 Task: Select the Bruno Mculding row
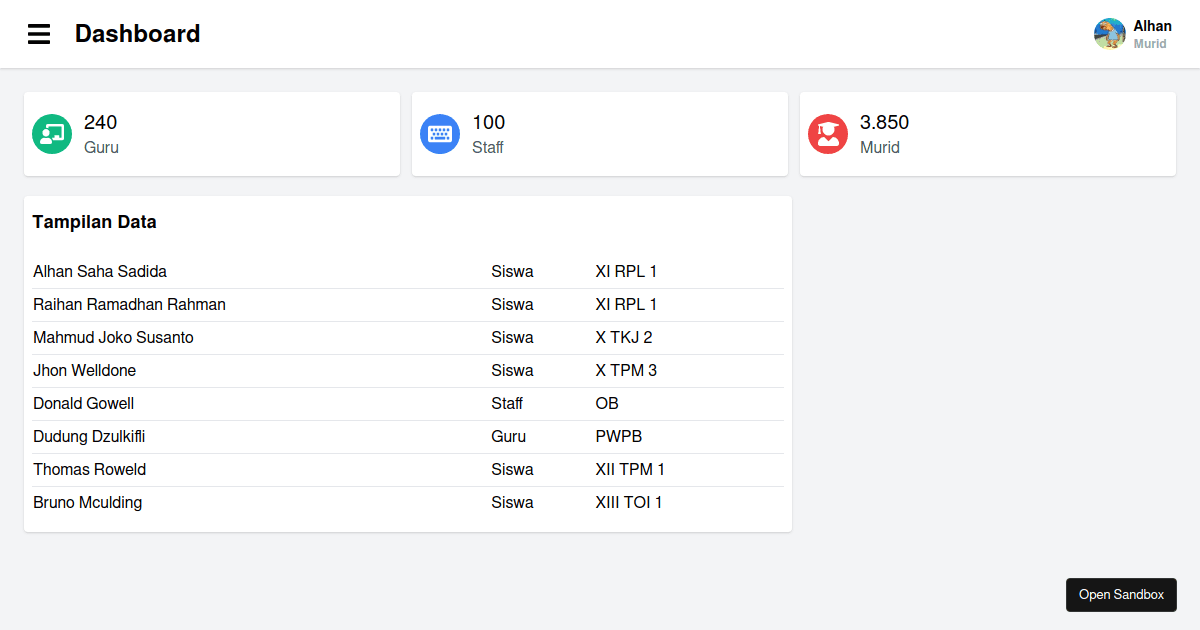pyautogui.click(x=408, y=503)
